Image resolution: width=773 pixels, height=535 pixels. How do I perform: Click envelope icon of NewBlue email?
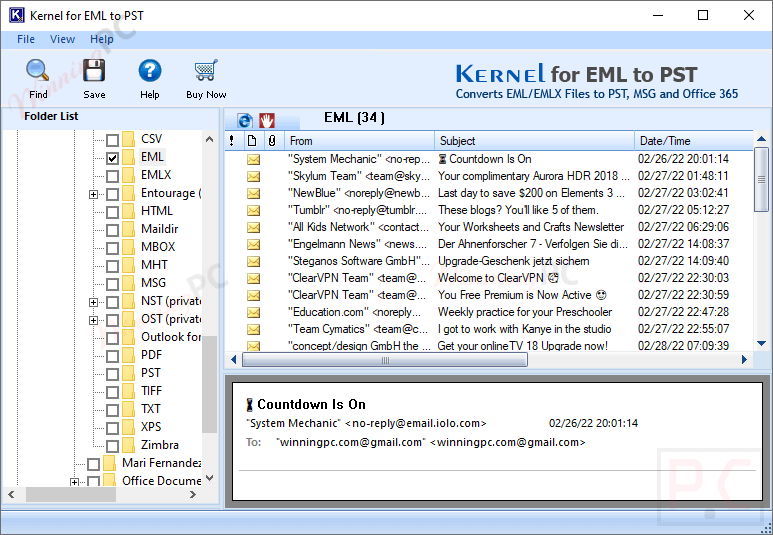click(x=253, y=193)
